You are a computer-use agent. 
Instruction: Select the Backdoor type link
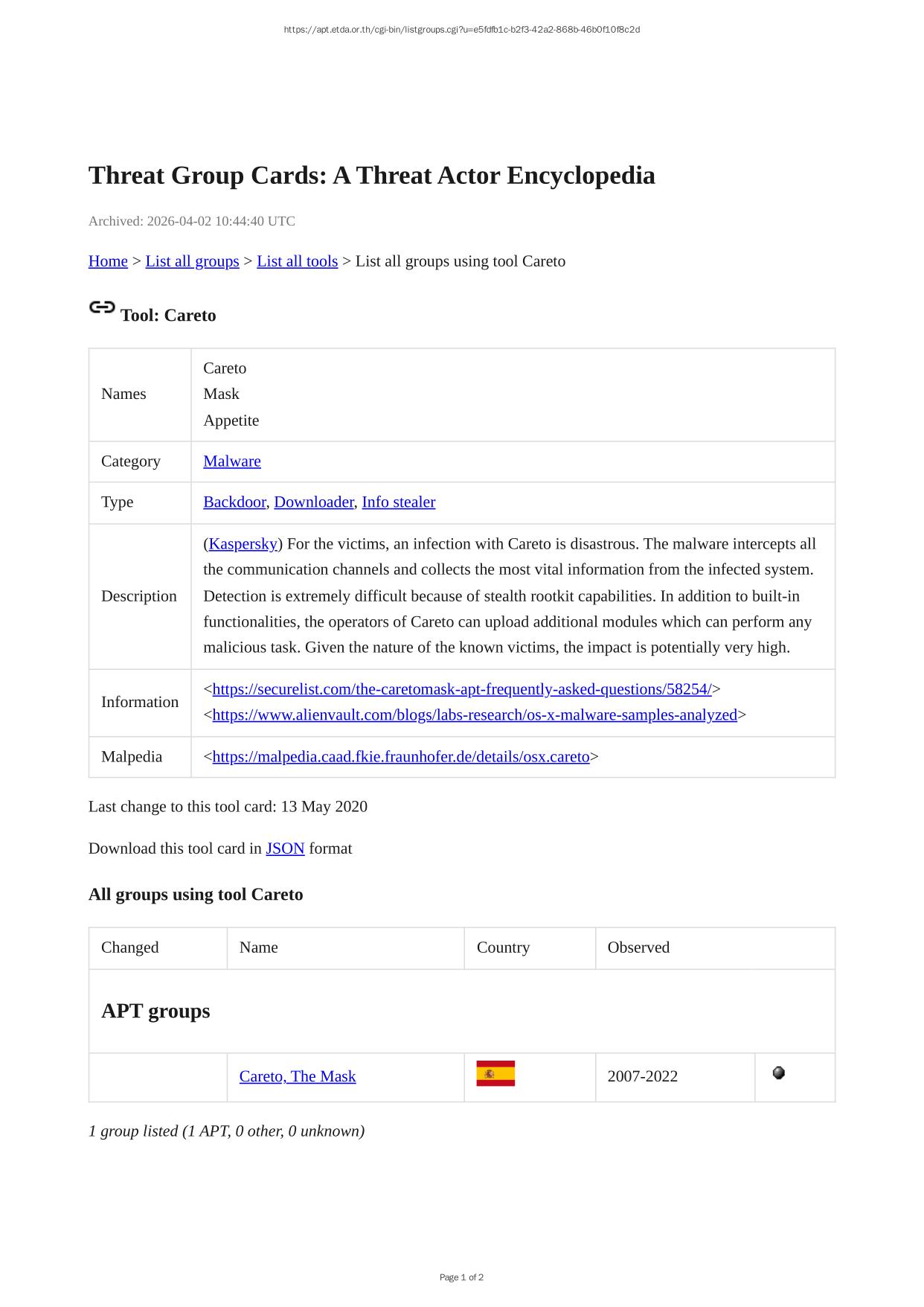point(234,502)
